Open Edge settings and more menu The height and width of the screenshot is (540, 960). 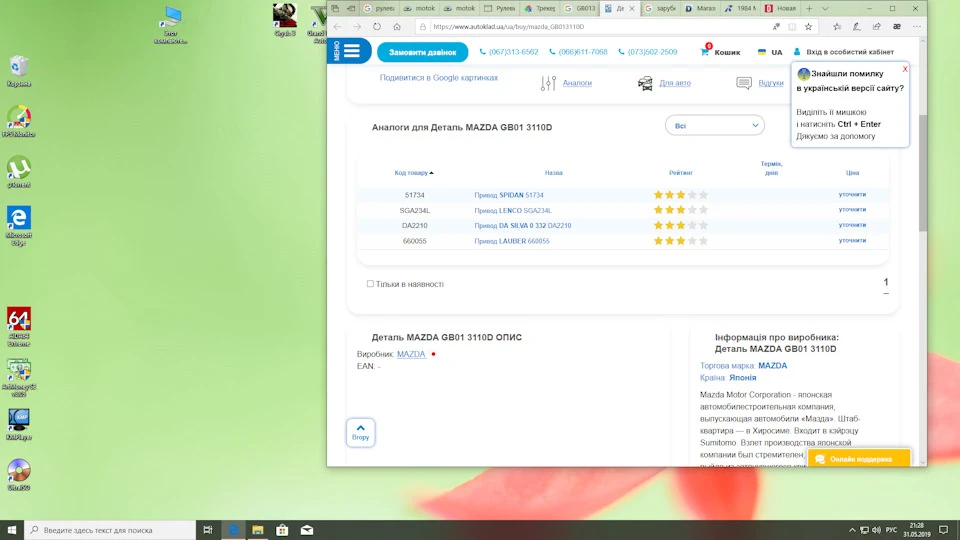(x=917, y=27)
